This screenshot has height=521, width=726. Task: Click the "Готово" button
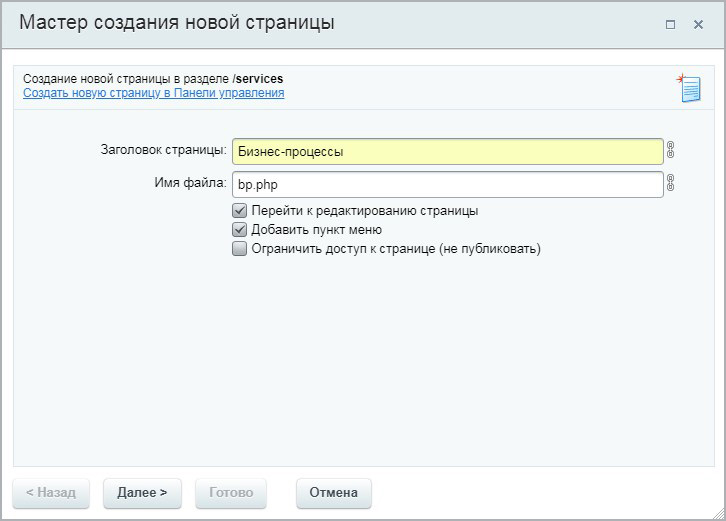coord(231,493)
